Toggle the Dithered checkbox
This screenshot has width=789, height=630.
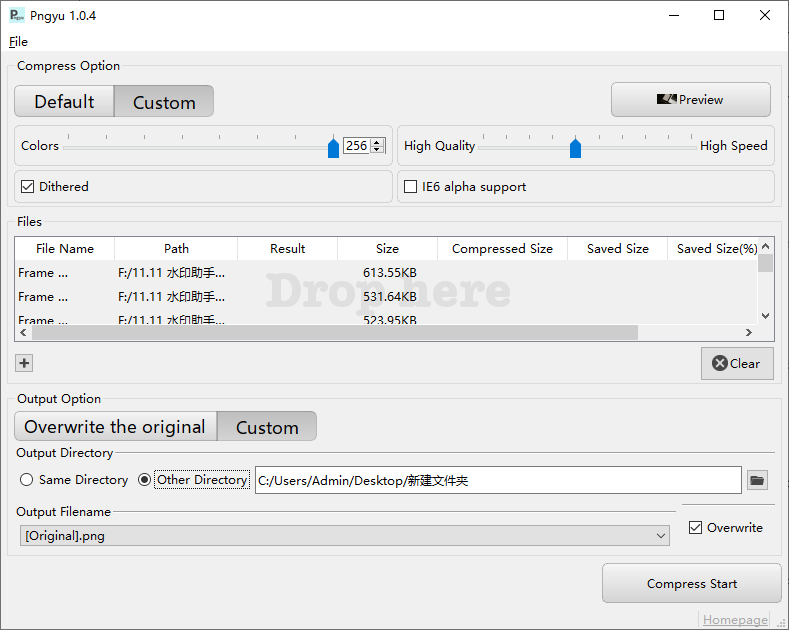[28, 187]
